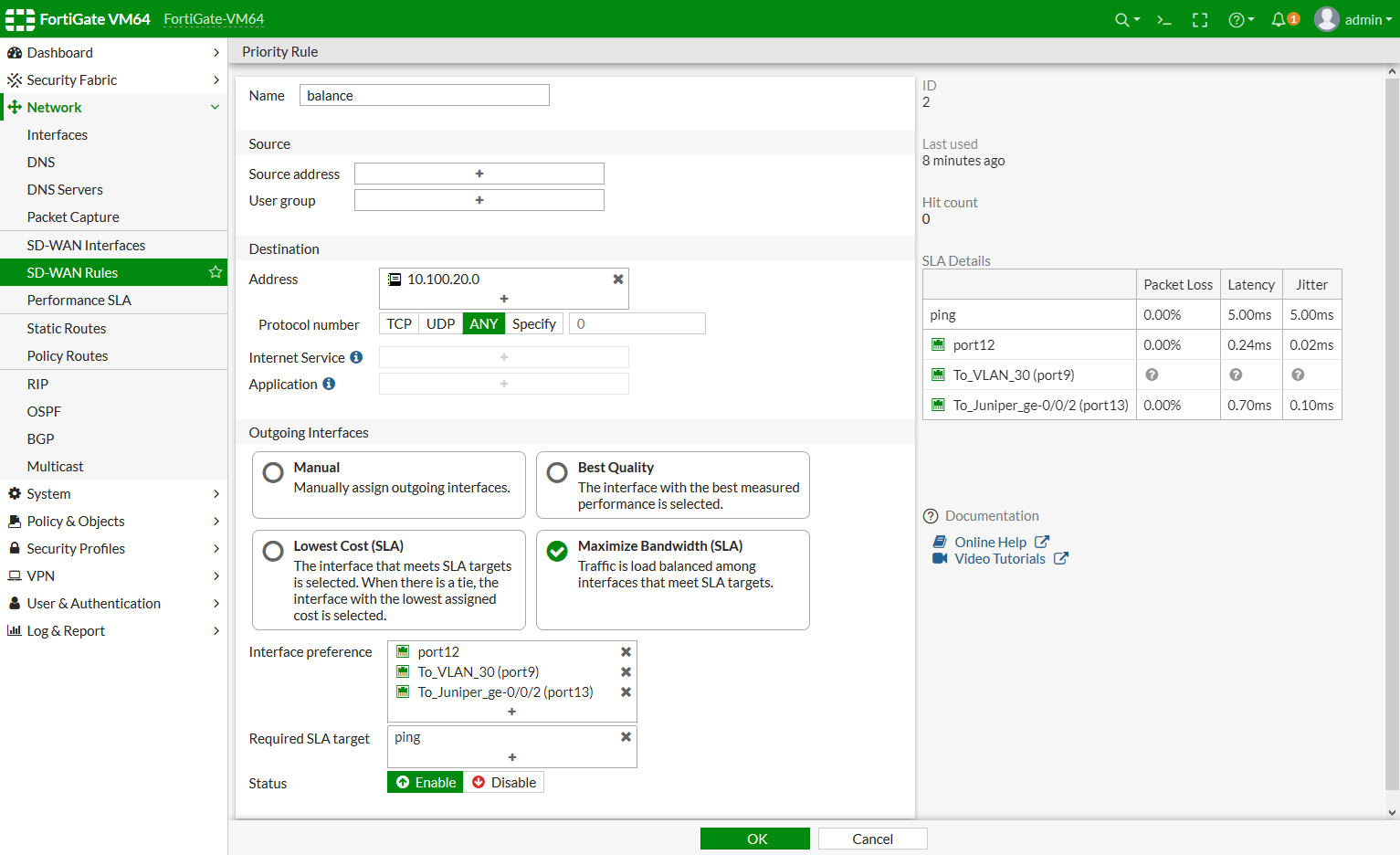
Task: Add a user group
Action: [x=479, y=200]
